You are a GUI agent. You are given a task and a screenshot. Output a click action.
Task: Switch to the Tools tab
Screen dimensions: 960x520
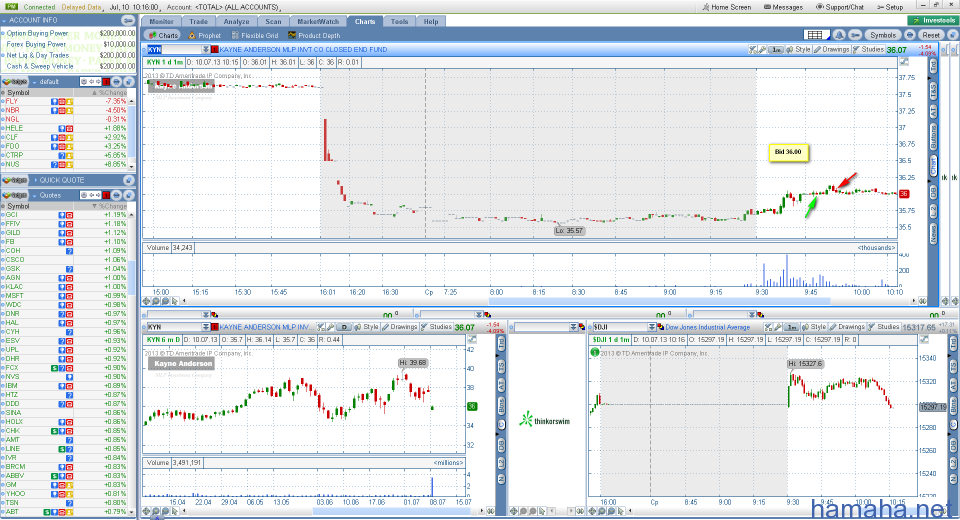(399, 21)
